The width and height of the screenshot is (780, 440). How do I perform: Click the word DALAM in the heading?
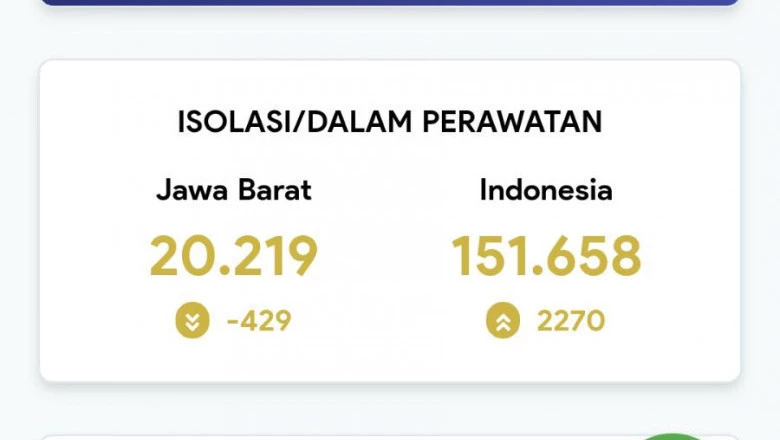(360, 122)
